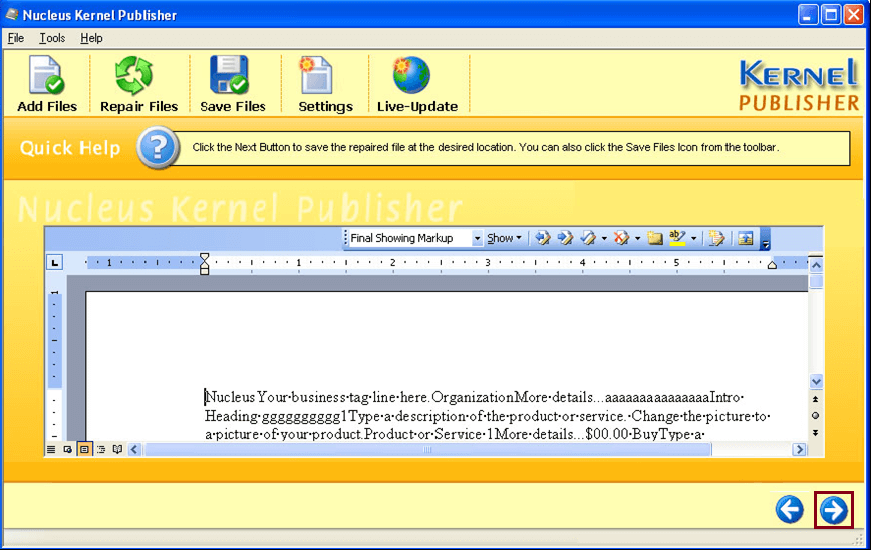Start repair with Repair Files icon
This screenshot has width=871, height=550.
(139, 84)
